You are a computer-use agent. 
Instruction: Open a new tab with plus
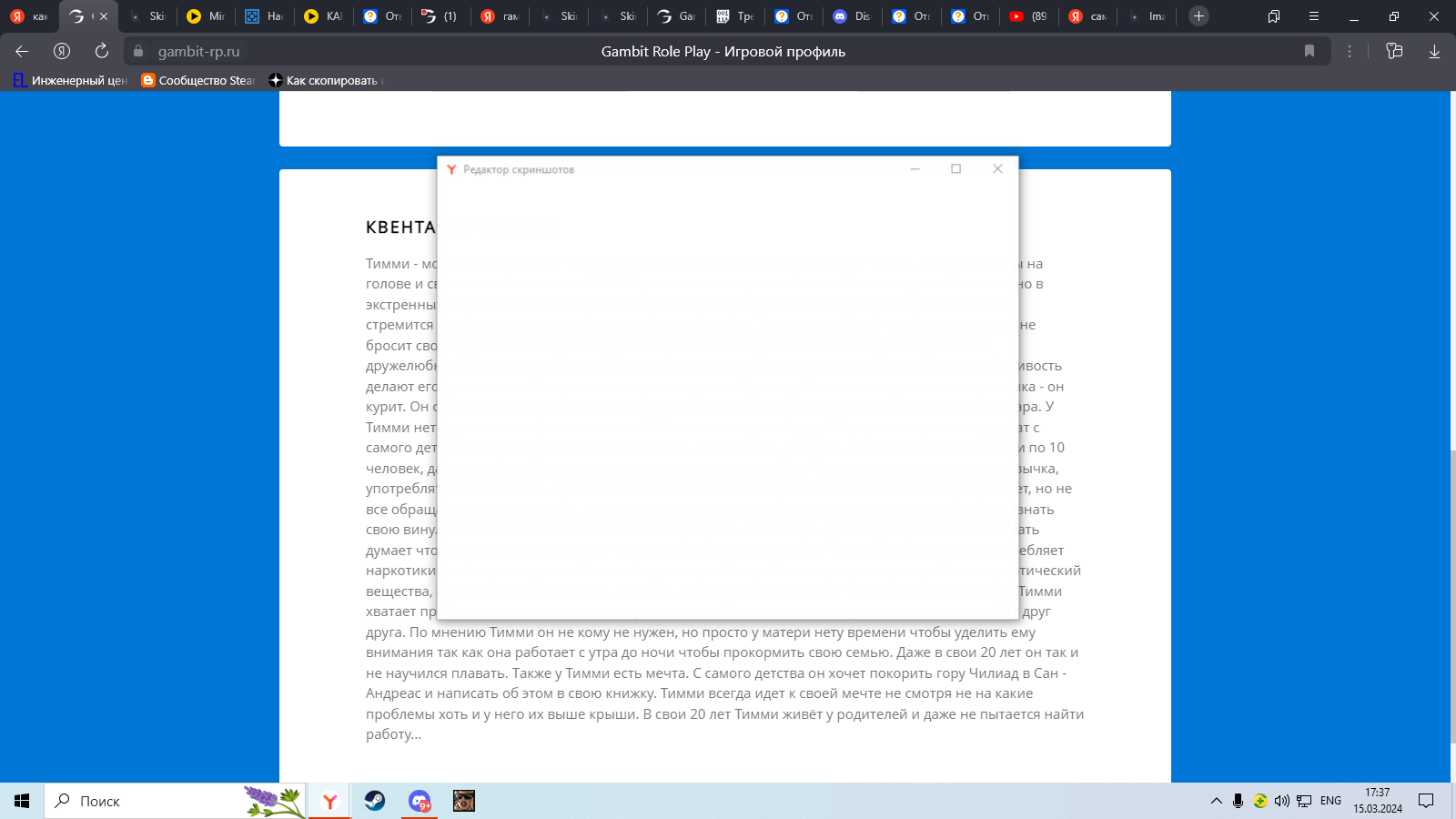coord(1198,16)
